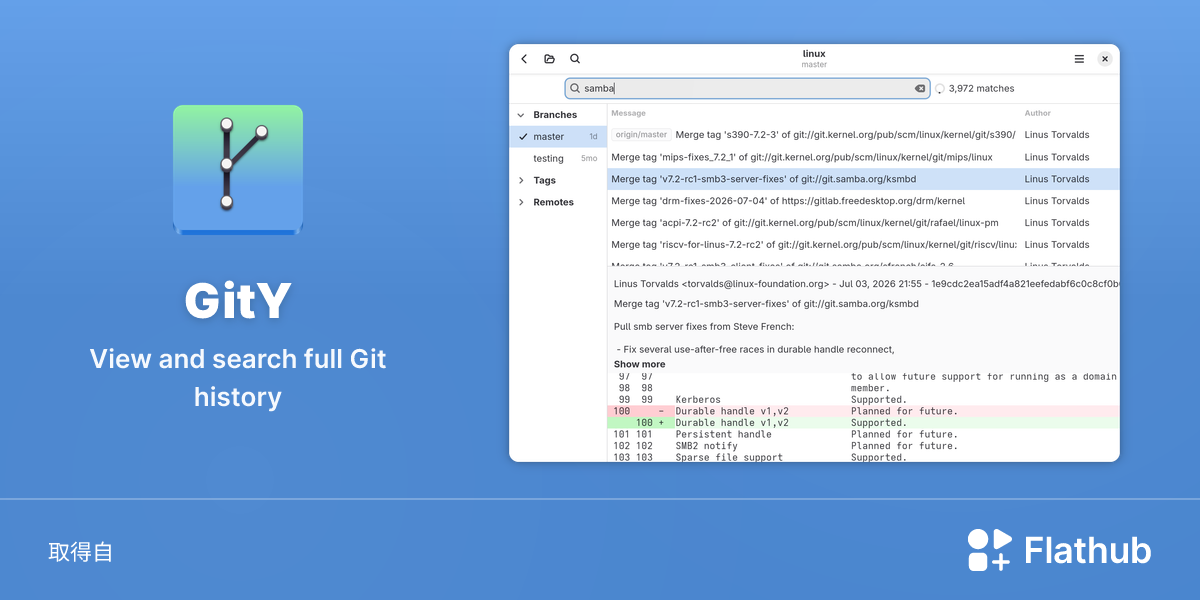Toggle the search magnifier icon in header
The image size is (1200, 600).
coord(575,59)
